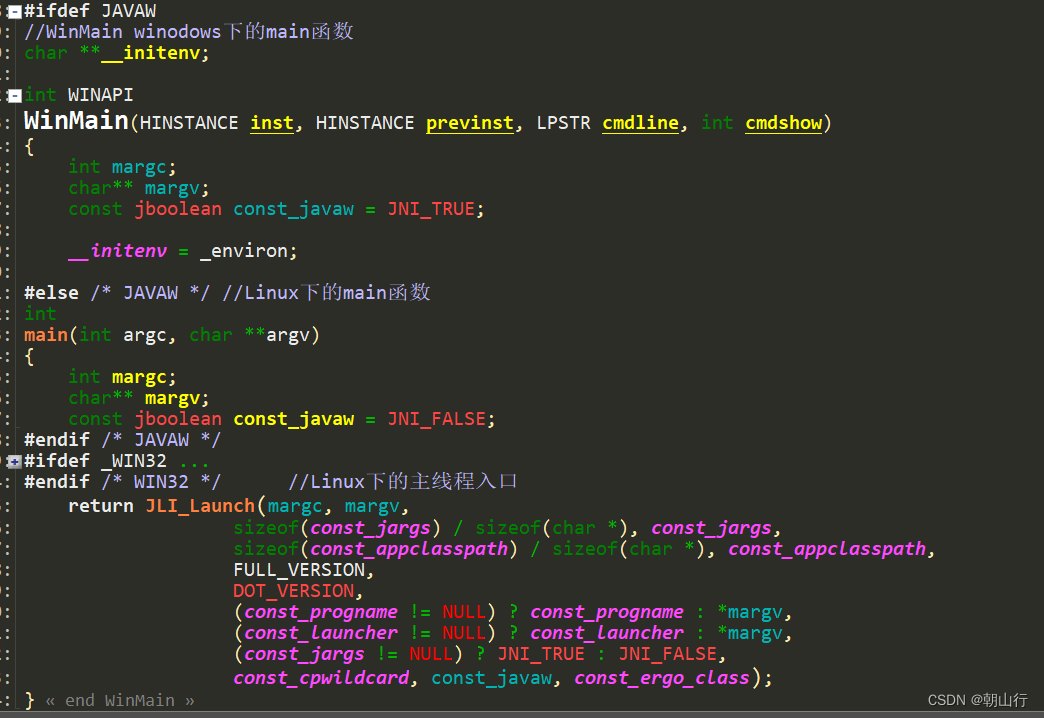Click the ellipsis after #ifdef _WIN32
Viewport: 1044px width, 718px height.
194,464
